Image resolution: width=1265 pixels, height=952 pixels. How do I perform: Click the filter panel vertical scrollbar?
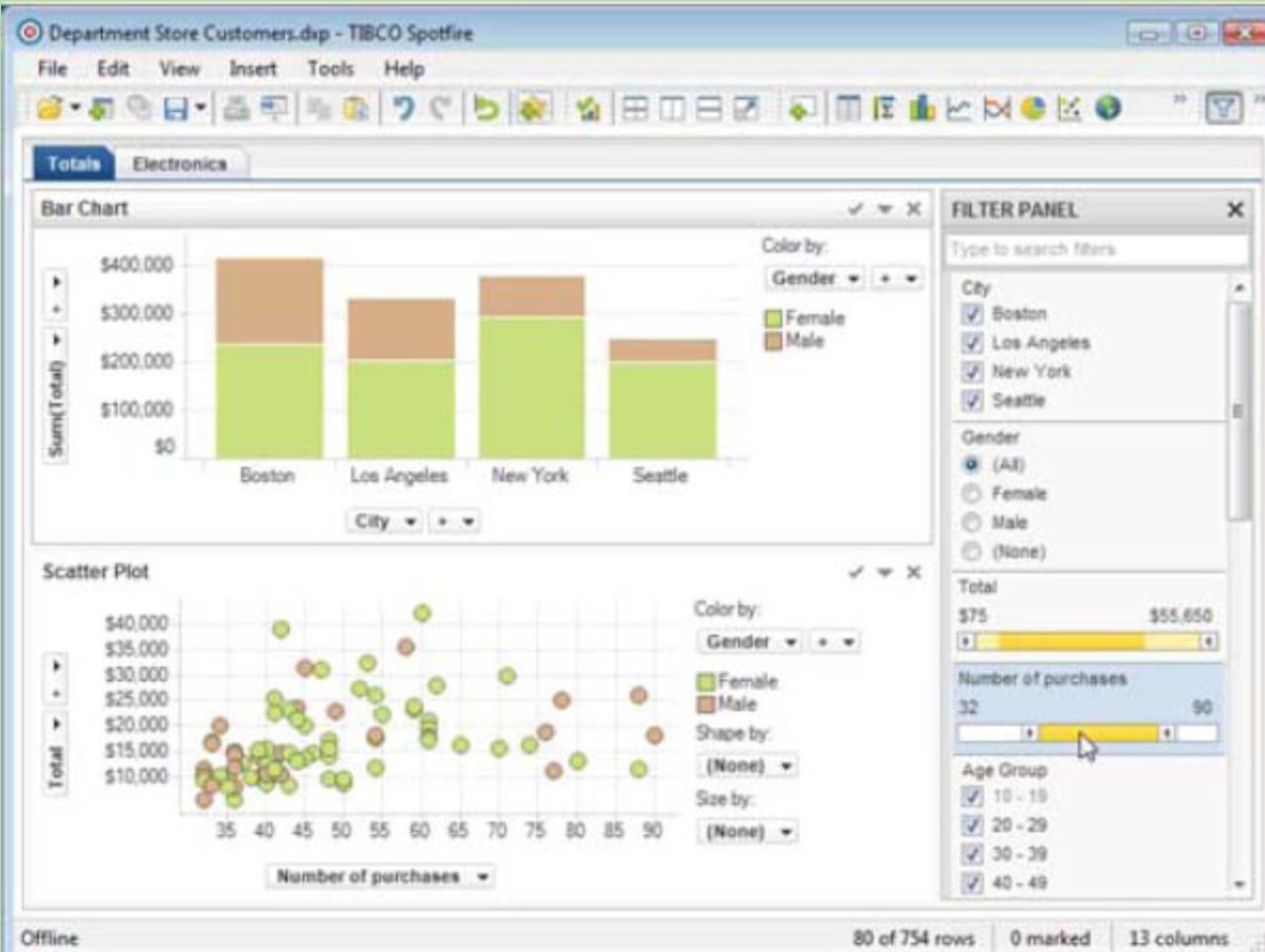pos(1237,411)
